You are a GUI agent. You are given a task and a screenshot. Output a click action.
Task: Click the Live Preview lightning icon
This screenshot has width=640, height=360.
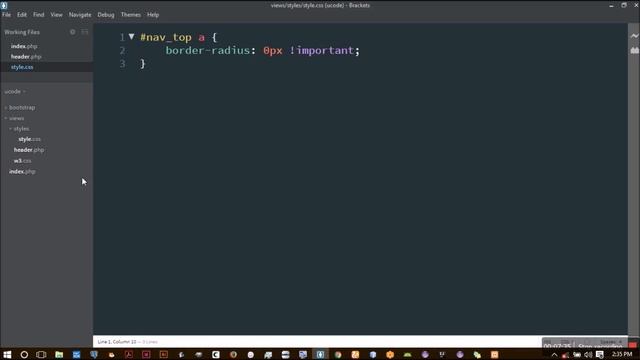tap(634, 36)
